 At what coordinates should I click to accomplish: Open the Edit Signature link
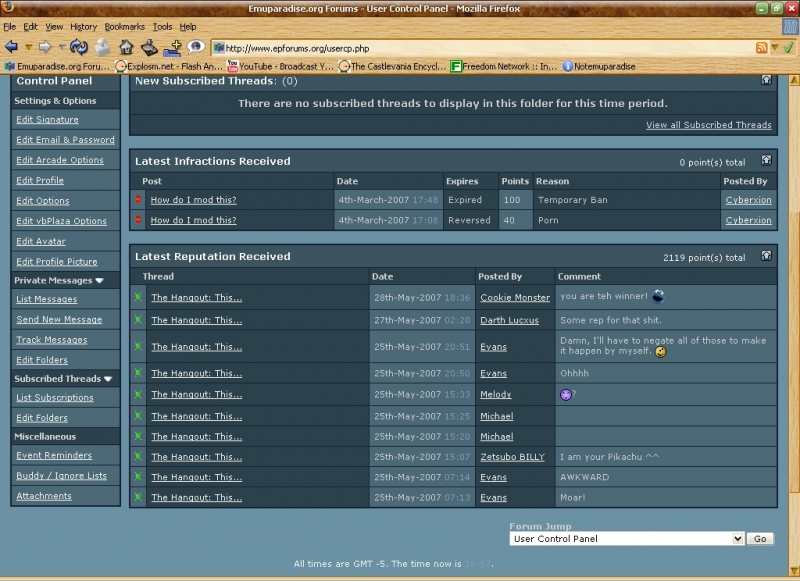pos(47,119)
